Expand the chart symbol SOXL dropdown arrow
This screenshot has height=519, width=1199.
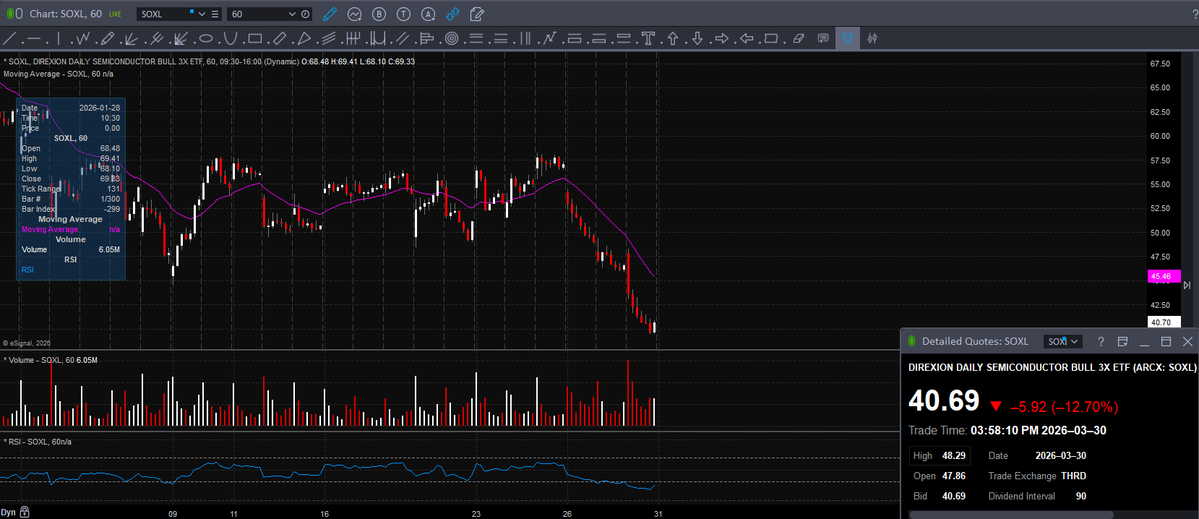(x=203, y=14)
